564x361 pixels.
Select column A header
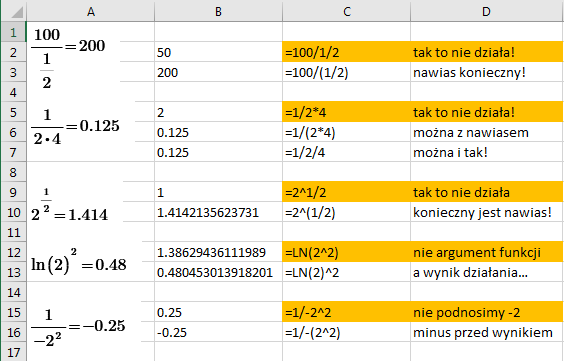pyautogui.click(x=91, y=12)
